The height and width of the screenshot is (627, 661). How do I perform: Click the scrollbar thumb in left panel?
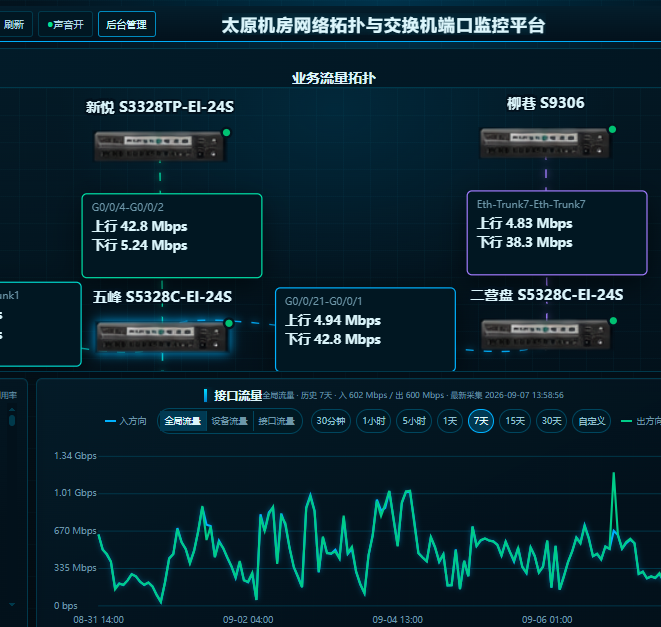pyautogui.click(x=12, y=420)
